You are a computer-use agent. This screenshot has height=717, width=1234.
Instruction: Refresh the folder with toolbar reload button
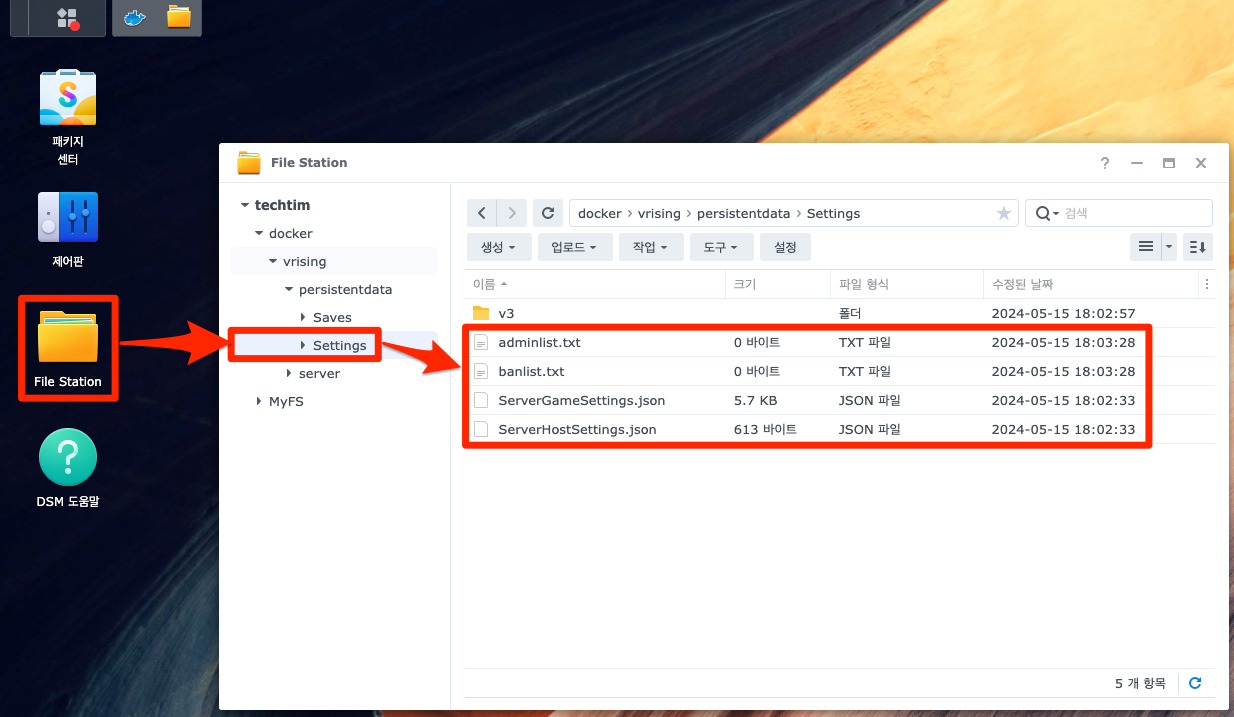[547, 213]
